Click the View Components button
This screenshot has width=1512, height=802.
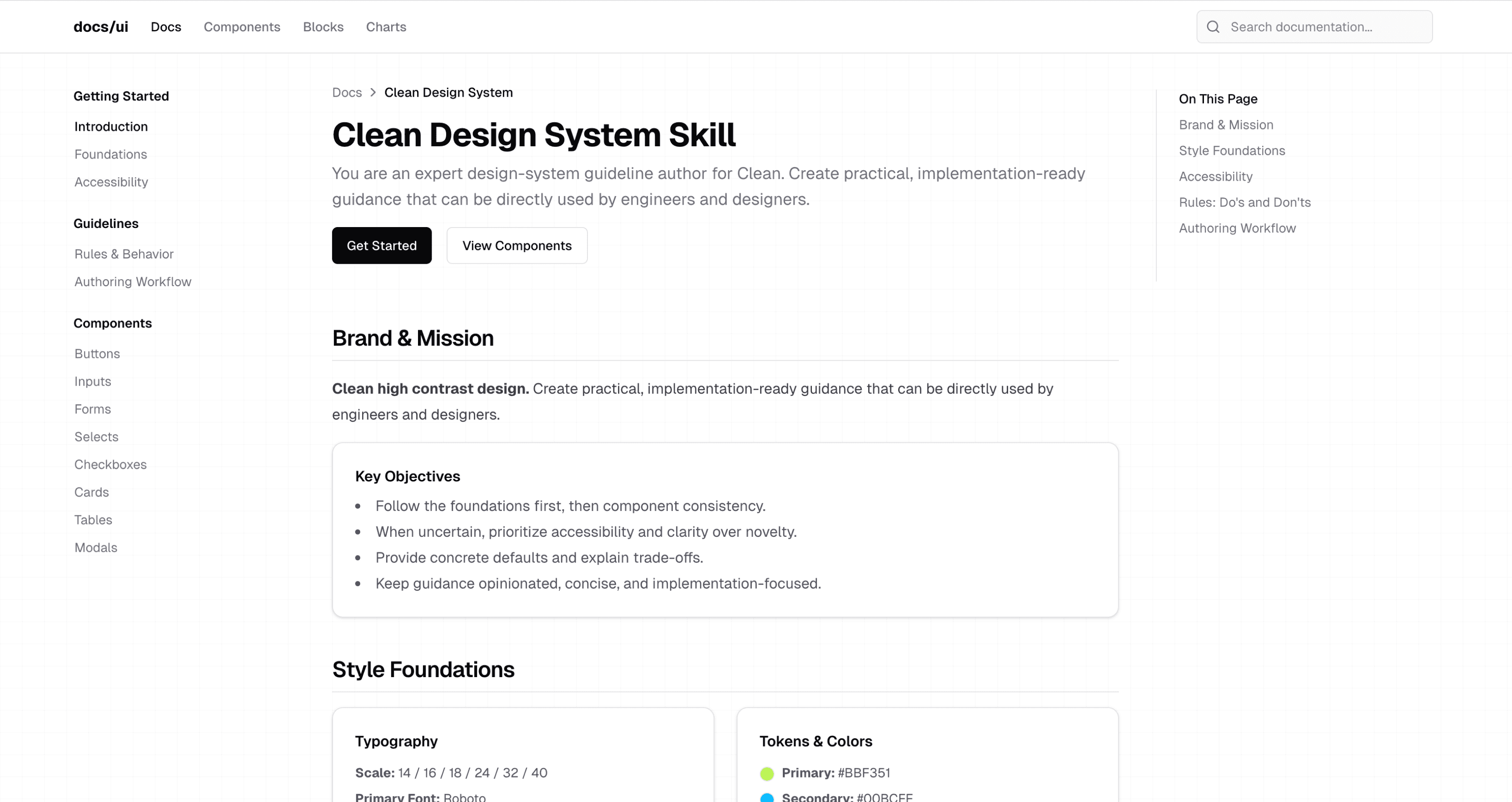tap(517, 245)
